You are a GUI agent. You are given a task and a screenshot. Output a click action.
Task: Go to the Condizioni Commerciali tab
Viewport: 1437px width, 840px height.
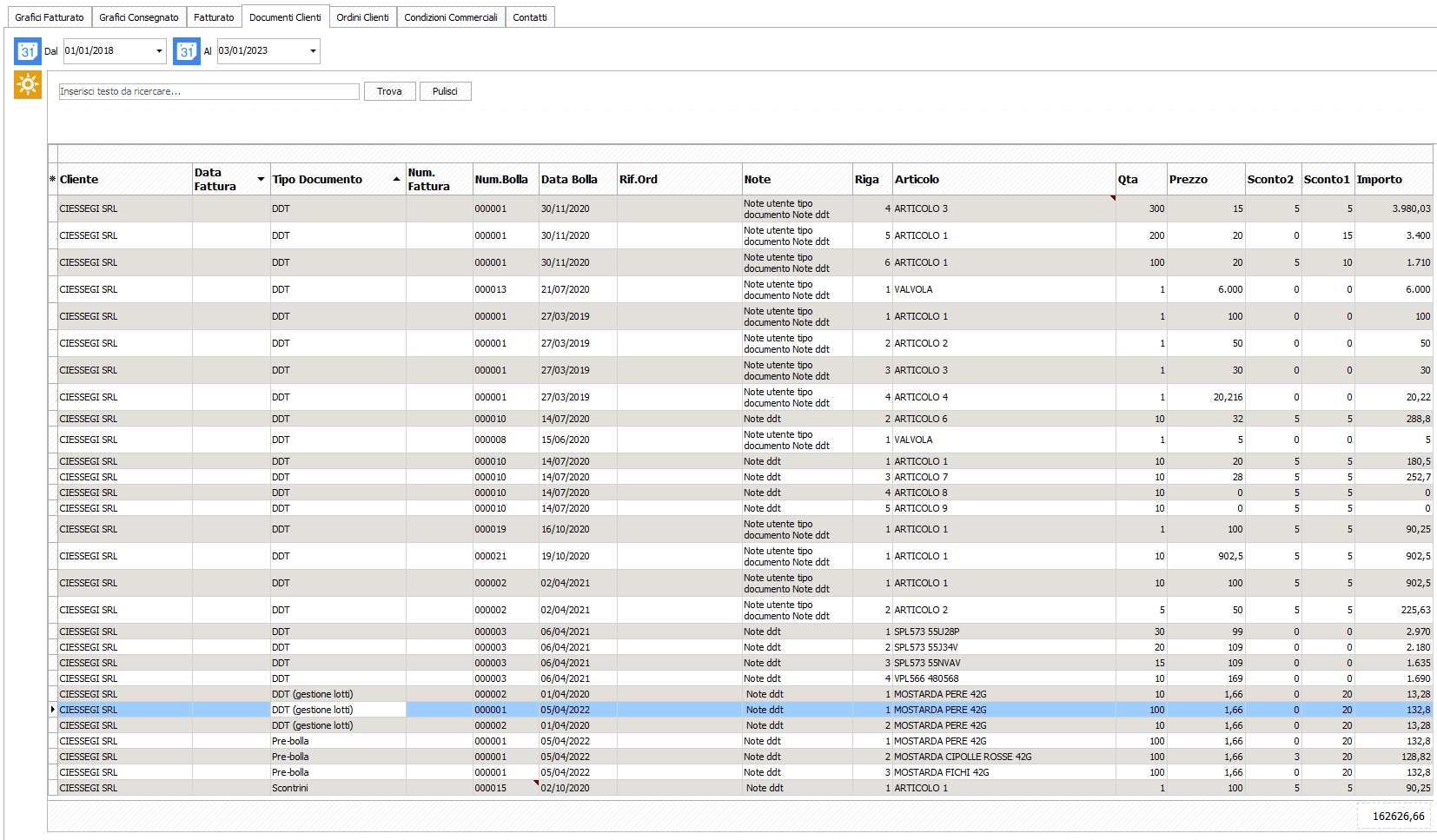pos(451,17)
